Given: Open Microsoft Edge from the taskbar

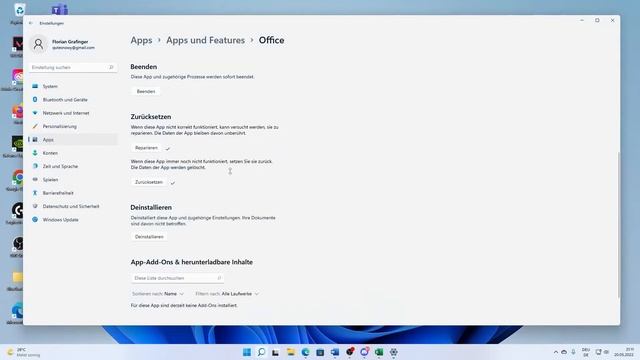Looking at the screenshot, I should pos(305,352).
